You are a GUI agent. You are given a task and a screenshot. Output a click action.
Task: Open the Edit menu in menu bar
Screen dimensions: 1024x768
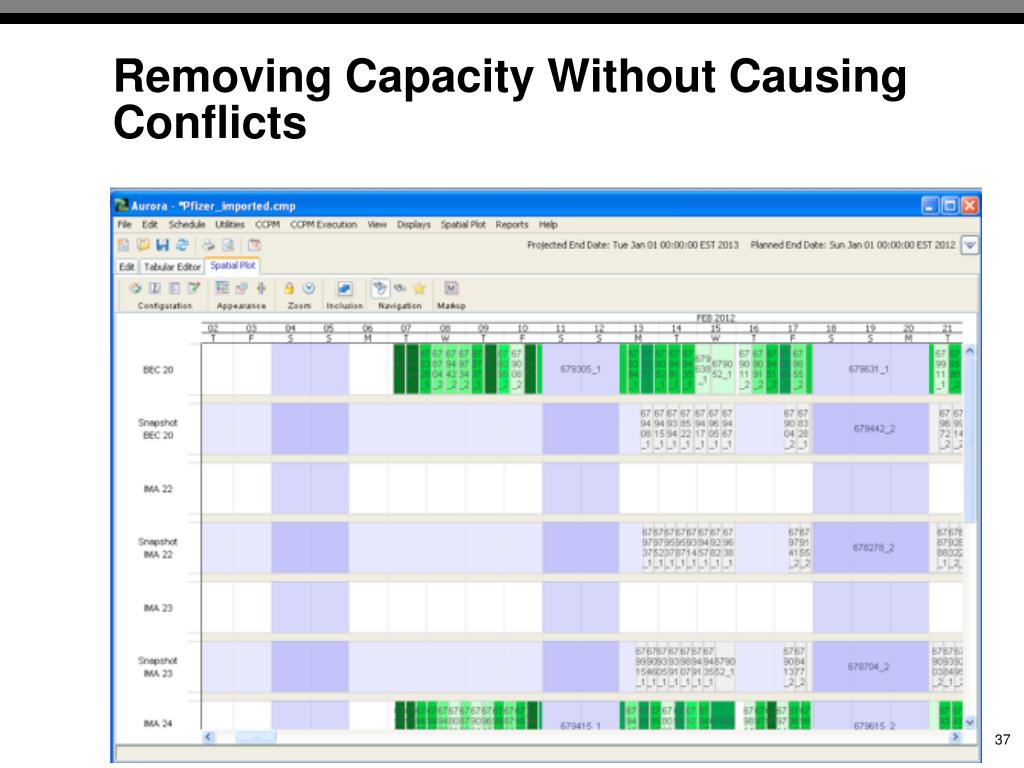[150, 225]
